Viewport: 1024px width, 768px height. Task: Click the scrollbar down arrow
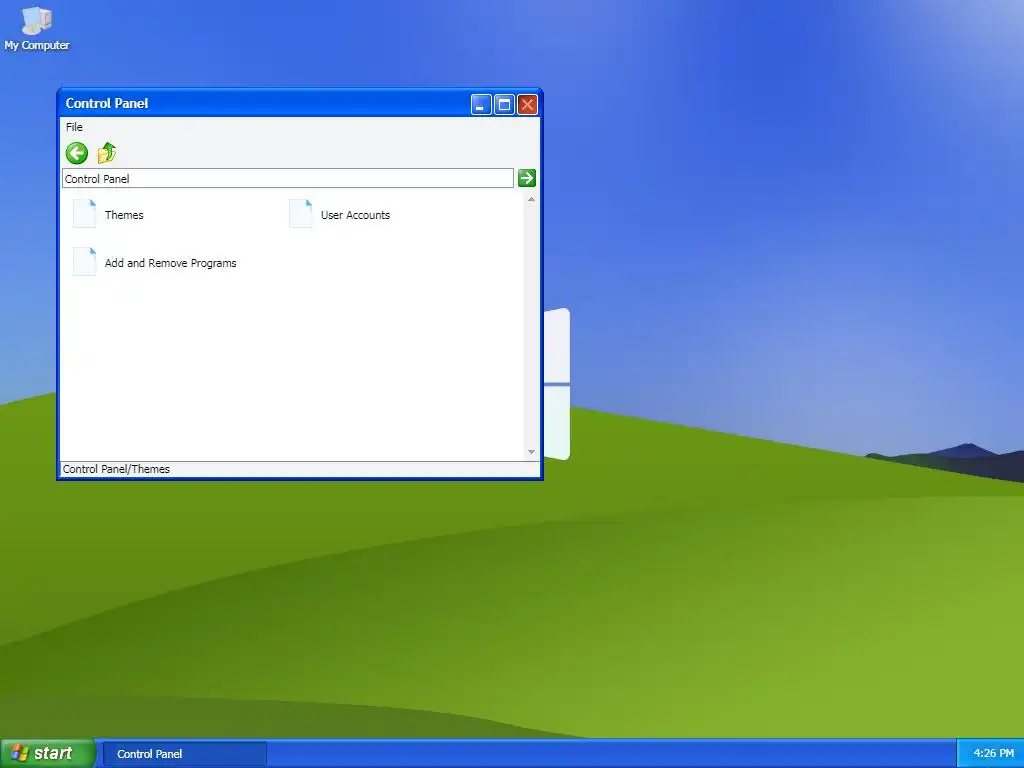coord(532,452)
